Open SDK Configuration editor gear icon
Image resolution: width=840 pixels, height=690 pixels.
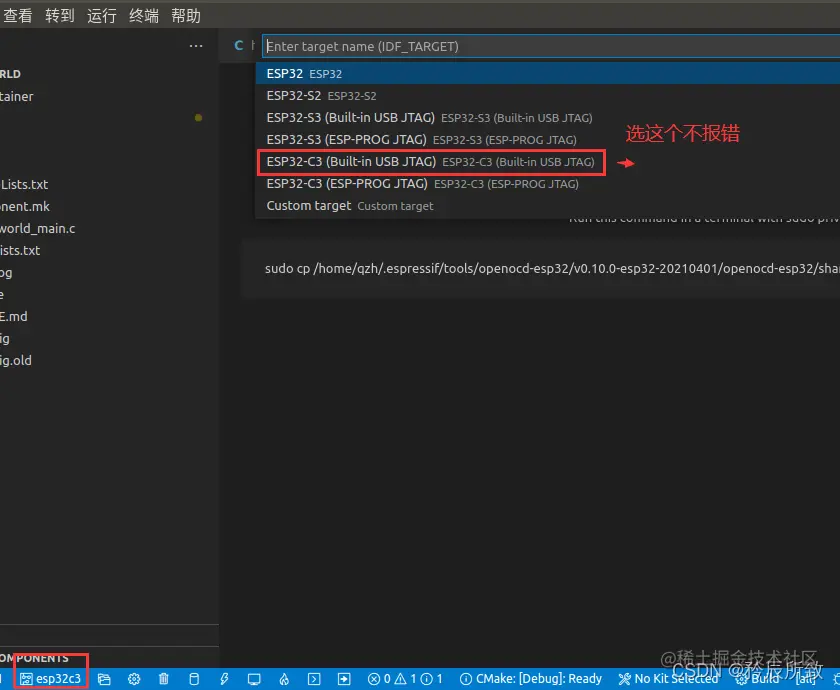click(134, 679)
